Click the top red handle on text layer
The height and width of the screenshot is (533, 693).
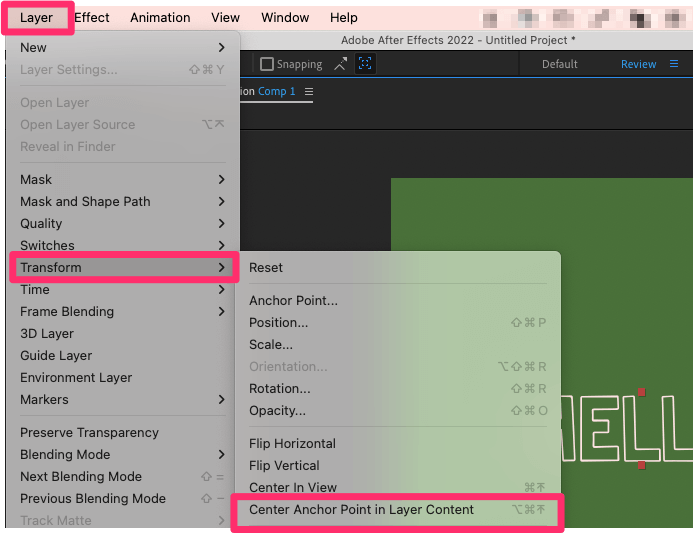[642, 392]
